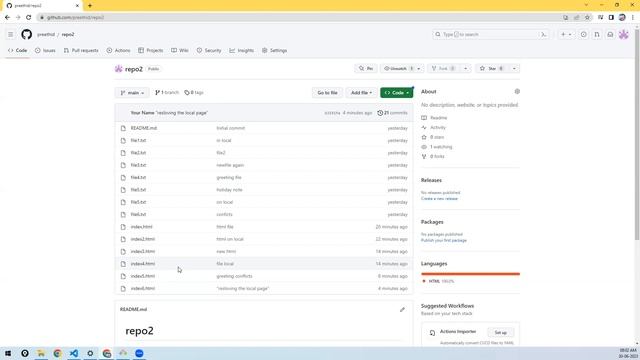This screenshot has height=360, width=640.
Task: Click the Set up Actions Importer button
Action: 501,333
